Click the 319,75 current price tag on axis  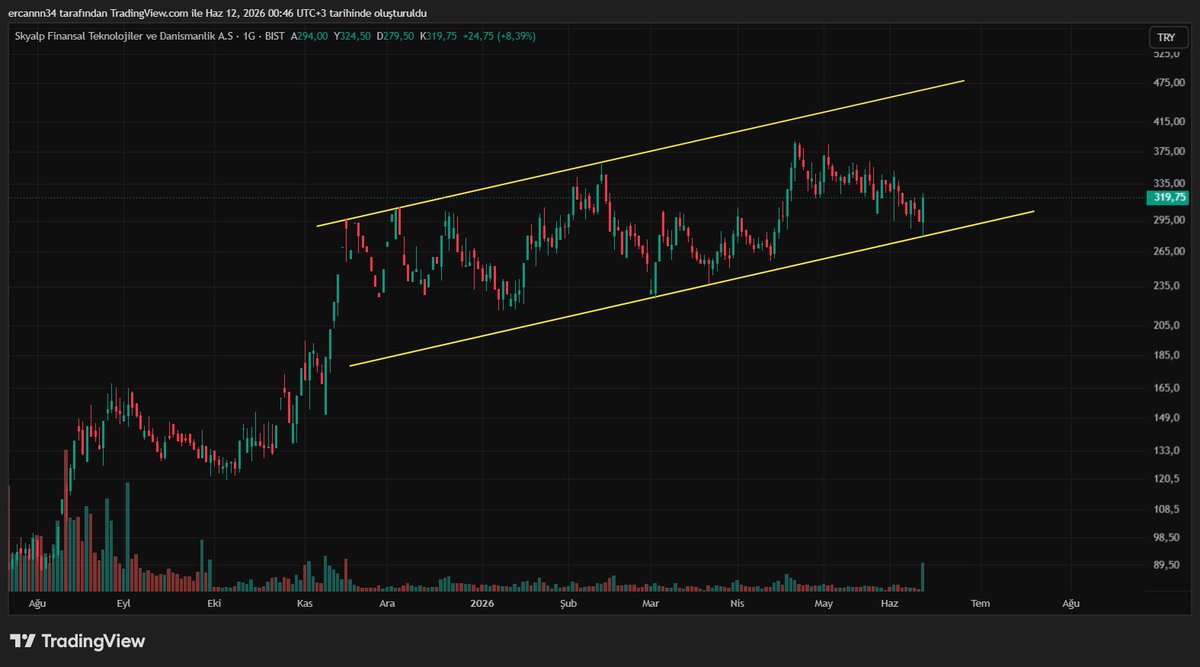pyautogui.click(x=1169, y=198)
